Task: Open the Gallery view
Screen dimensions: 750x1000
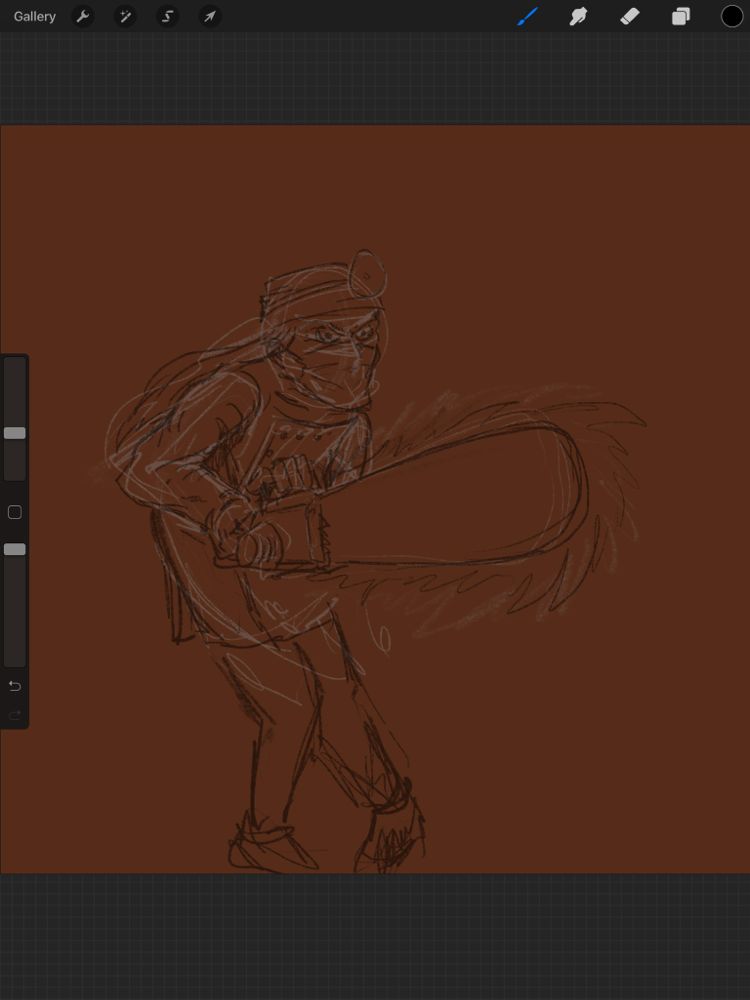Action: [x=34, y=17]
